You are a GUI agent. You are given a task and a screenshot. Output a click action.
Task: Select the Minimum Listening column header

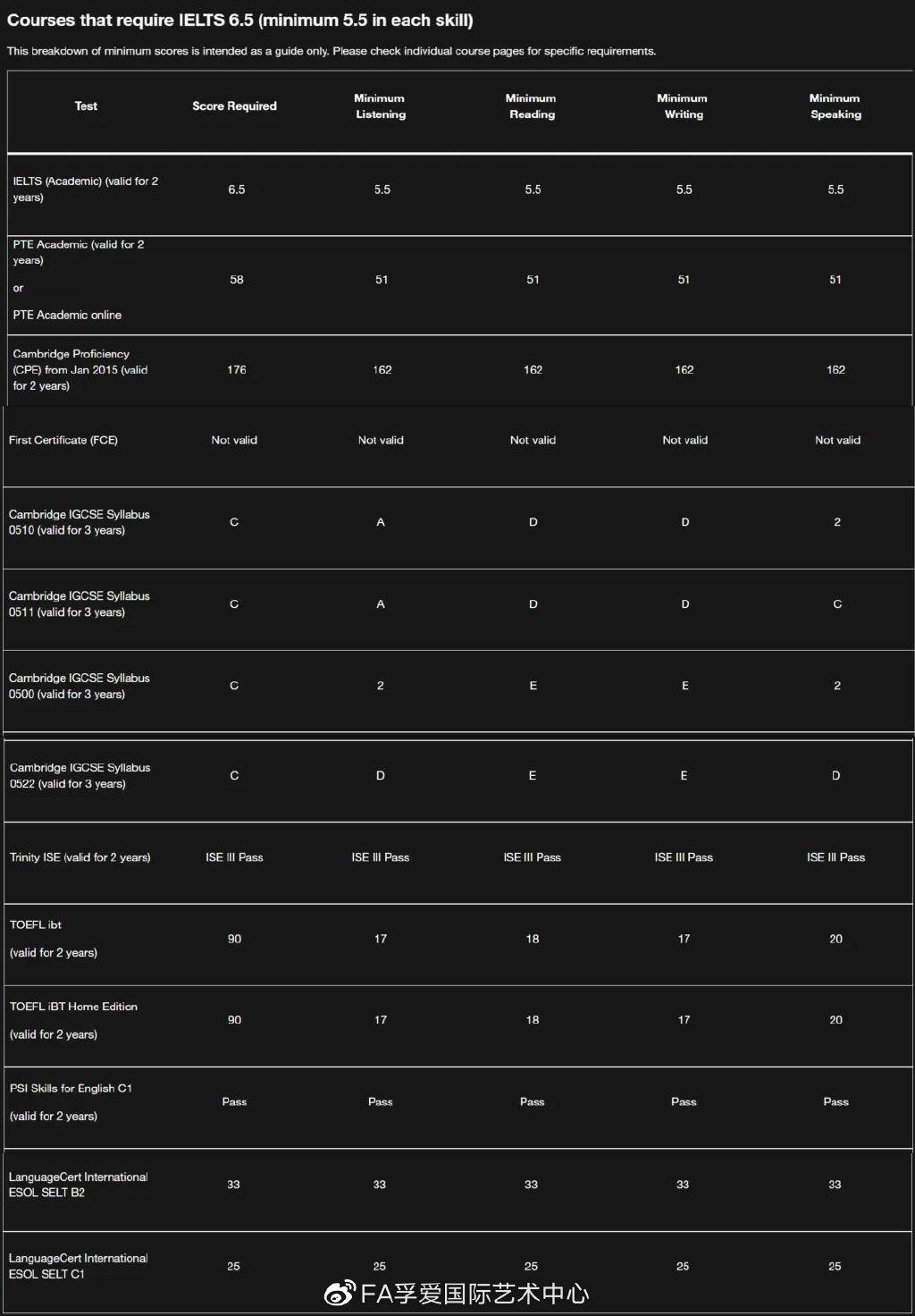tap(380, 106)
